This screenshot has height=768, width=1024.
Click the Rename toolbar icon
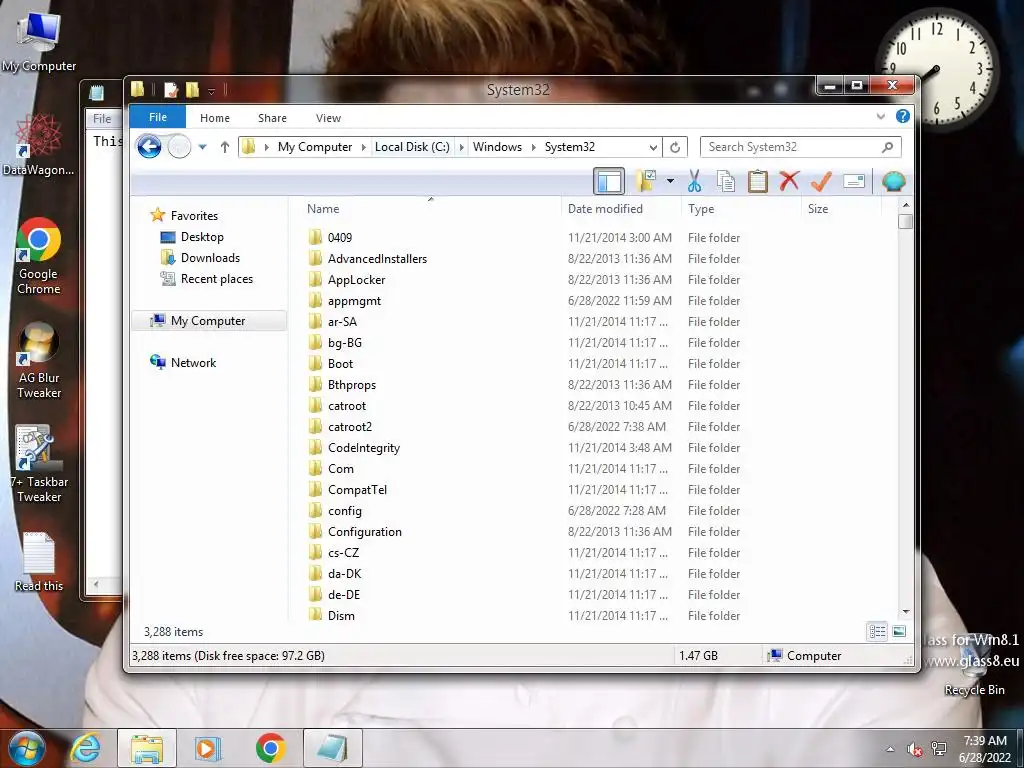pyautogui.click(x=854, y=182)
